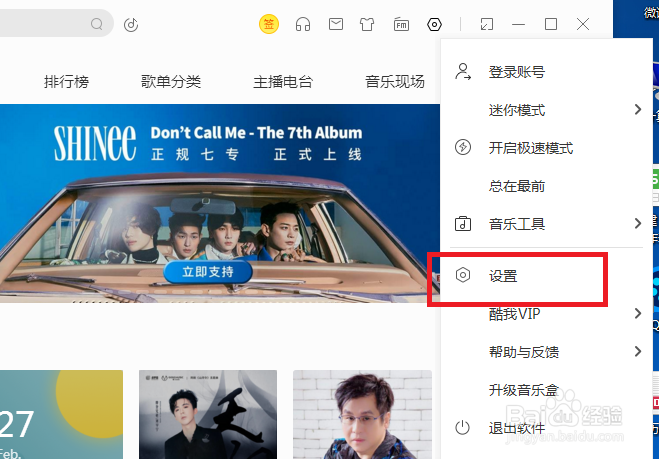Switch to the 歌单分类 tab
This screenshot has width=659, height=459.
tap(171, 82)
